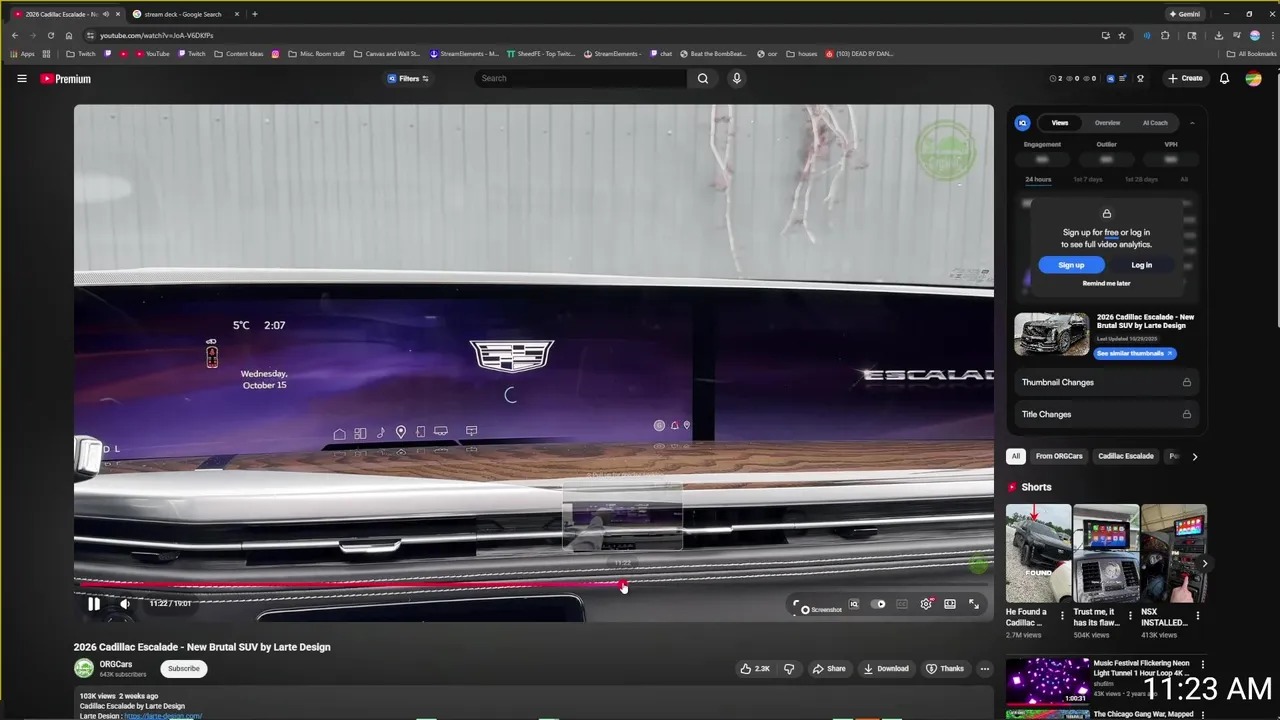Go to YouTube Premium home logo
The height and width of the screenshot is (720, 1280).
tap(66, 78)
